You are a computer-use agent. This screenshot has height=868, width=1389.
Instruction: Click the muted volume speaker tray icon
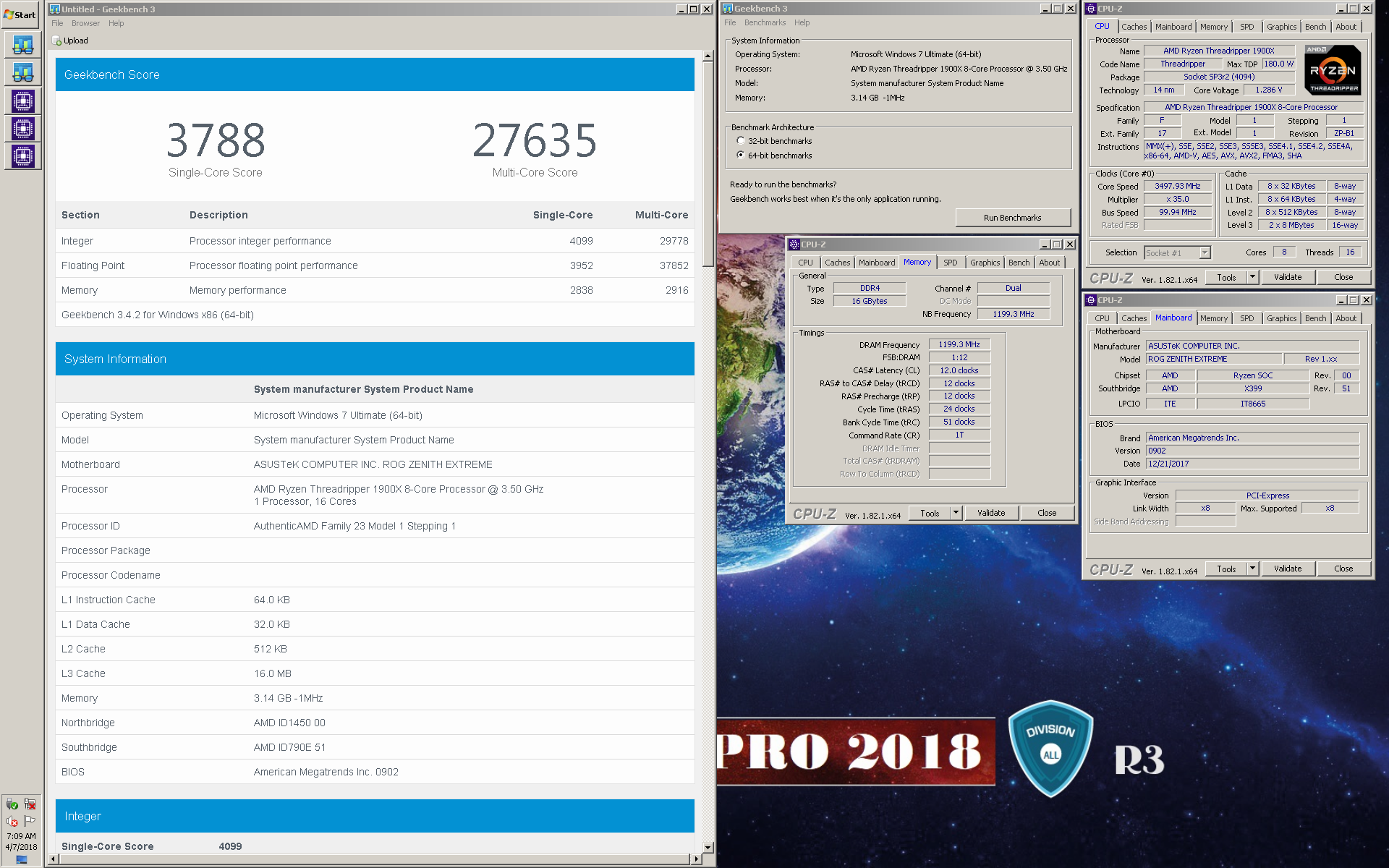coord(12,821)
